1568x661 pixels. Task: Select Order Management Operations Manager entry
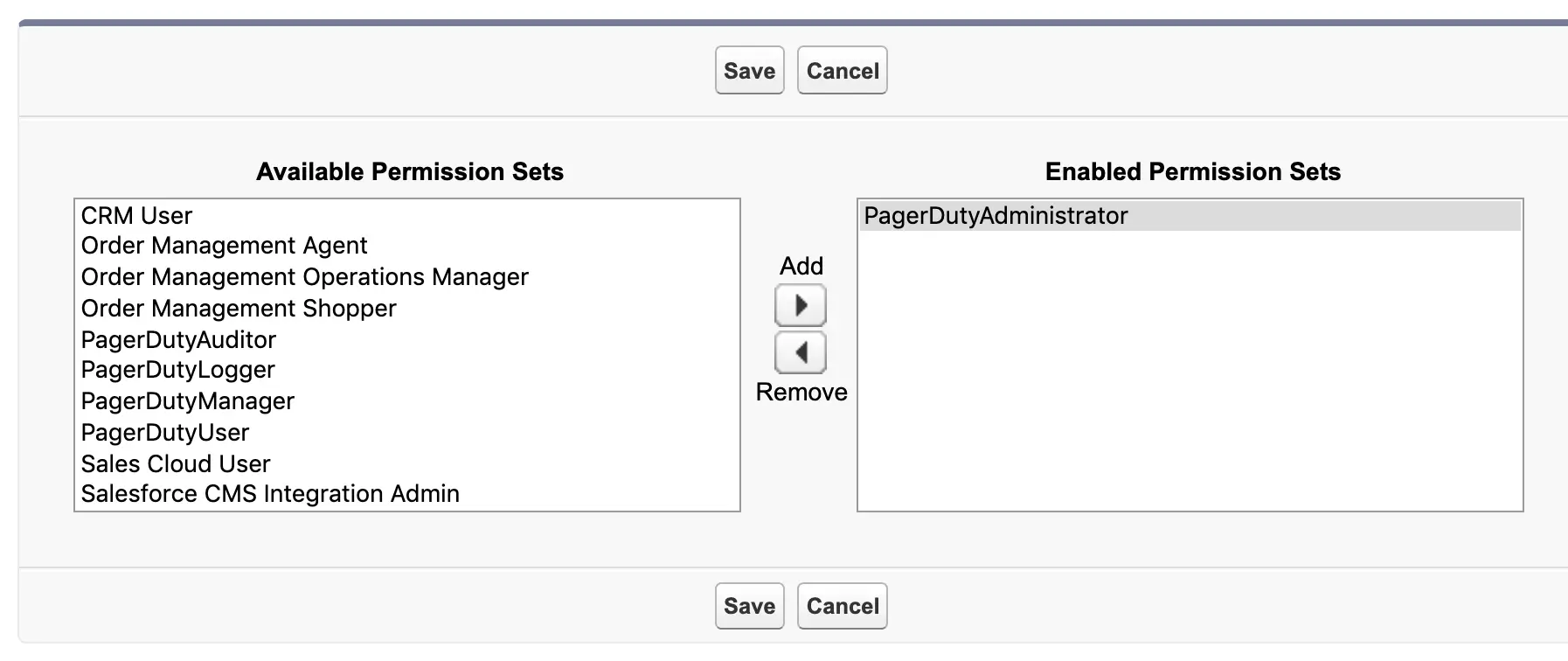click(407, 277)
